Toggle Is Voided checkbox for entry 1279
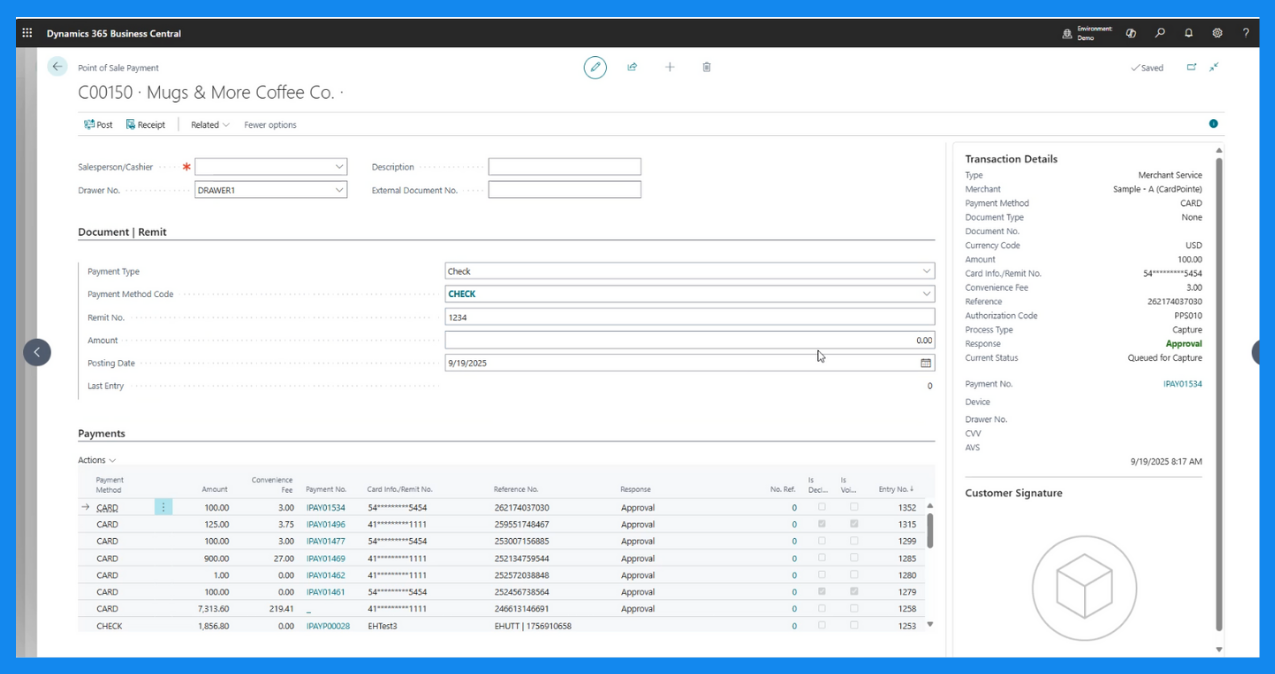The image size is (1275, 674). coord(854,591)
